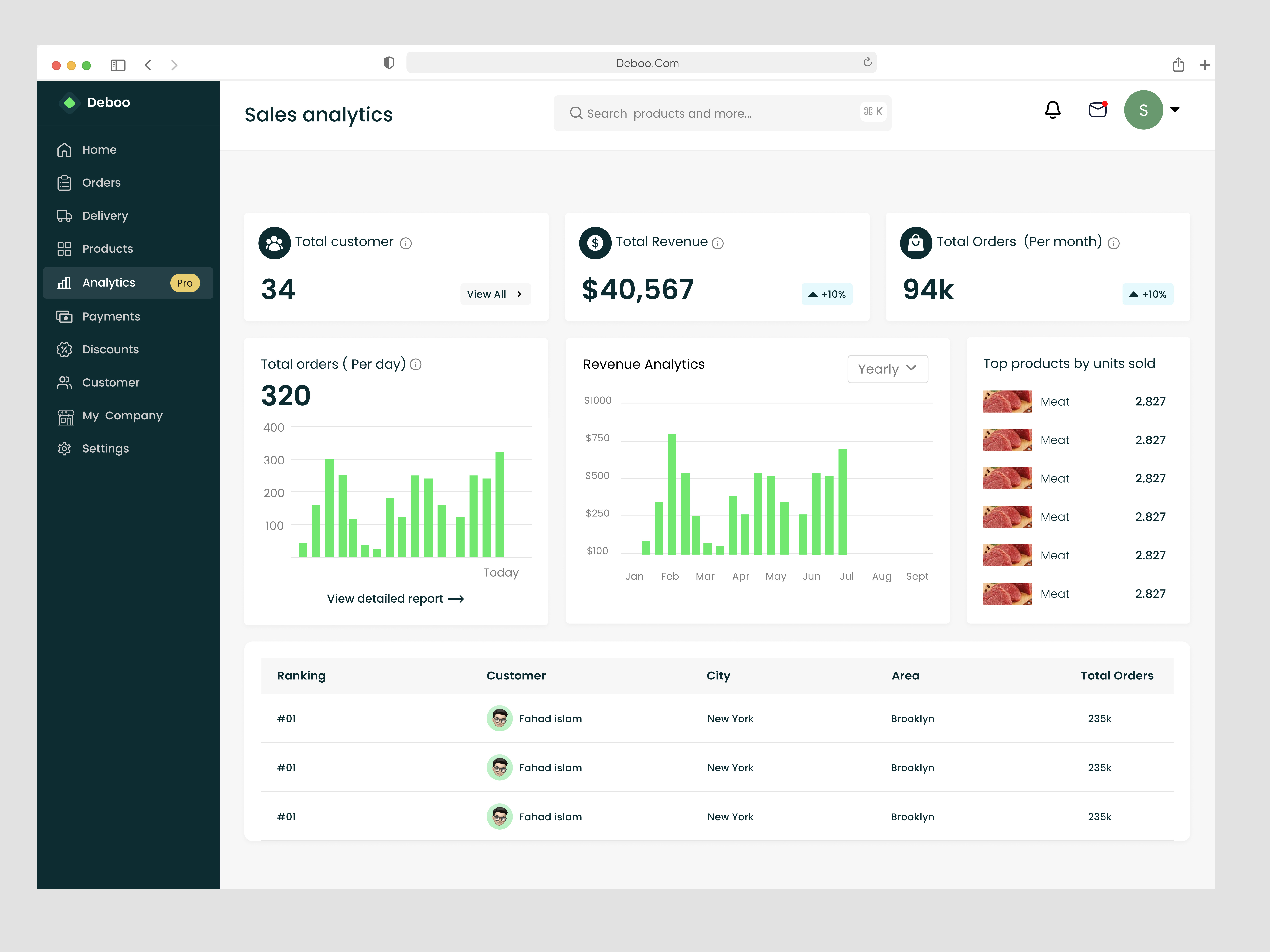Open the Settings gear in sidebar
This screenshot has width=1270, height=952.
(64, 448)
